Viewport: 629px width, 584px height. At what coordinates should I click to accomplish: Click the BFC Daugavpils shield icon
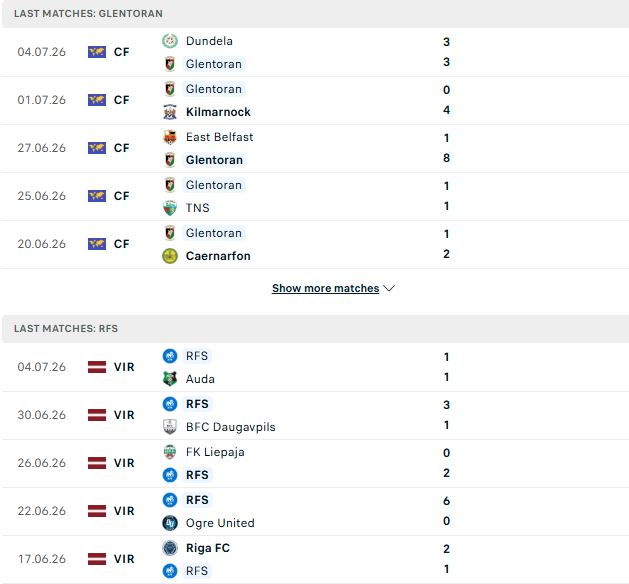coord(170,427)
